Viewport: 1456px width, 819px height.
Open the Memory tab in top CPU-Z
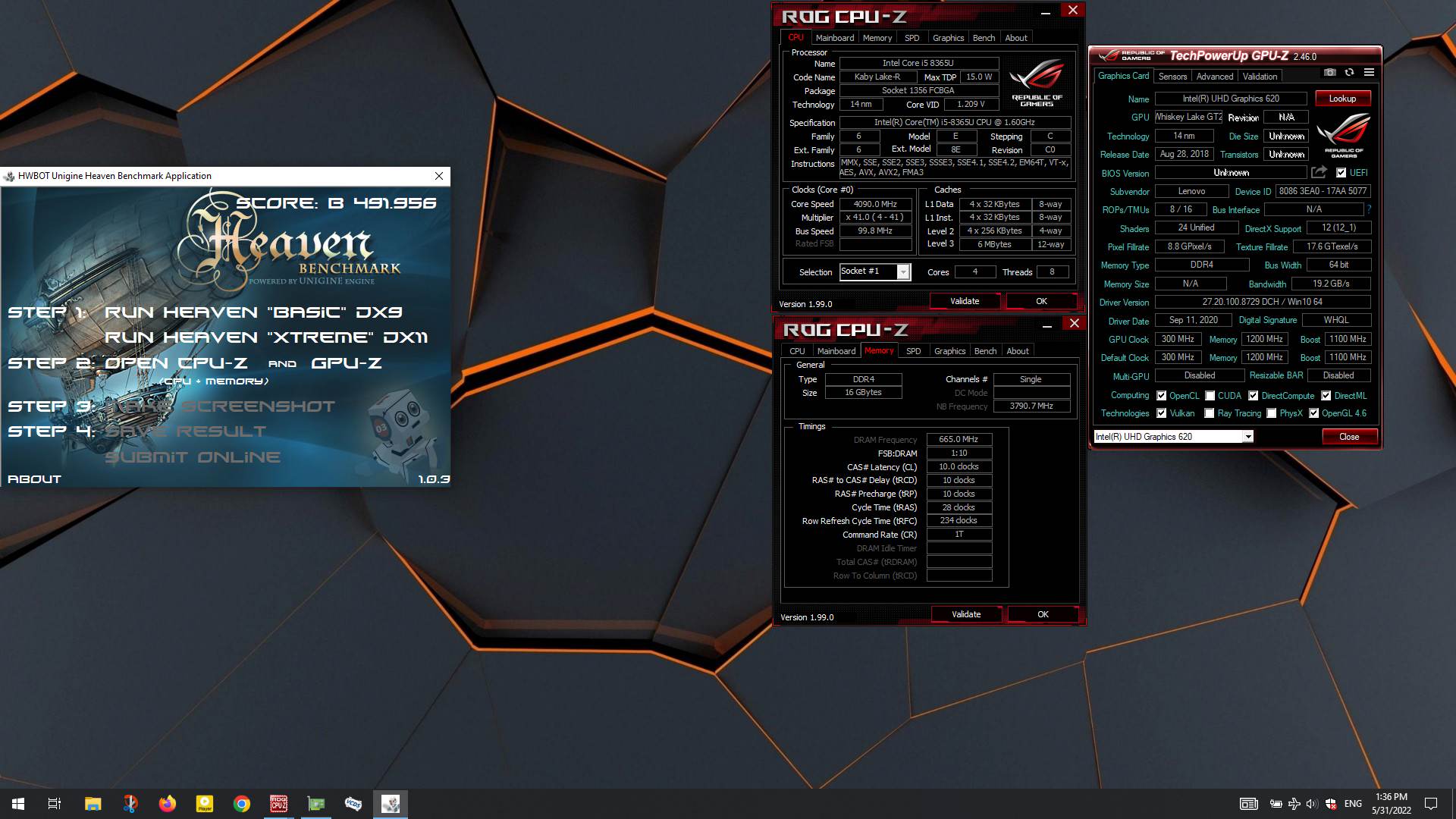(x=877, y=38)
